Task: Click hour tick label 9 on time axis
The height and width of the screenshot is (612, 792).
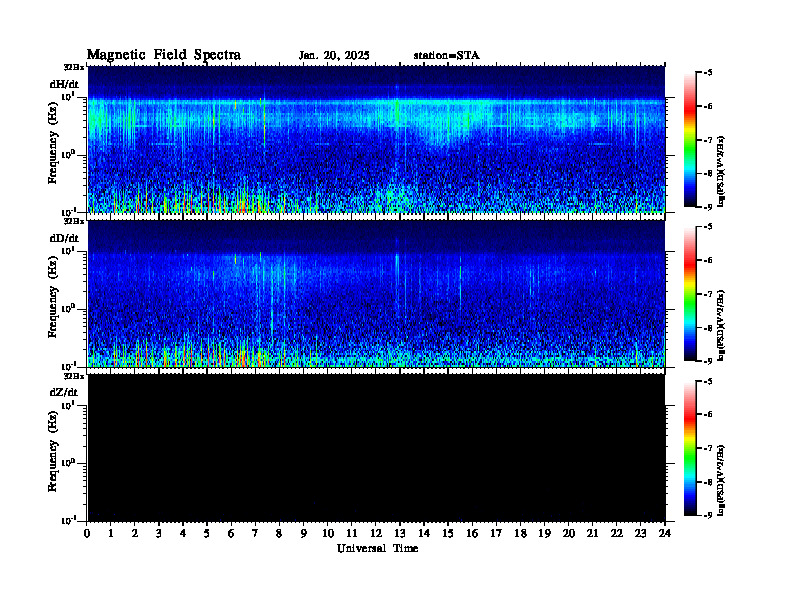Action: (304, 533)
